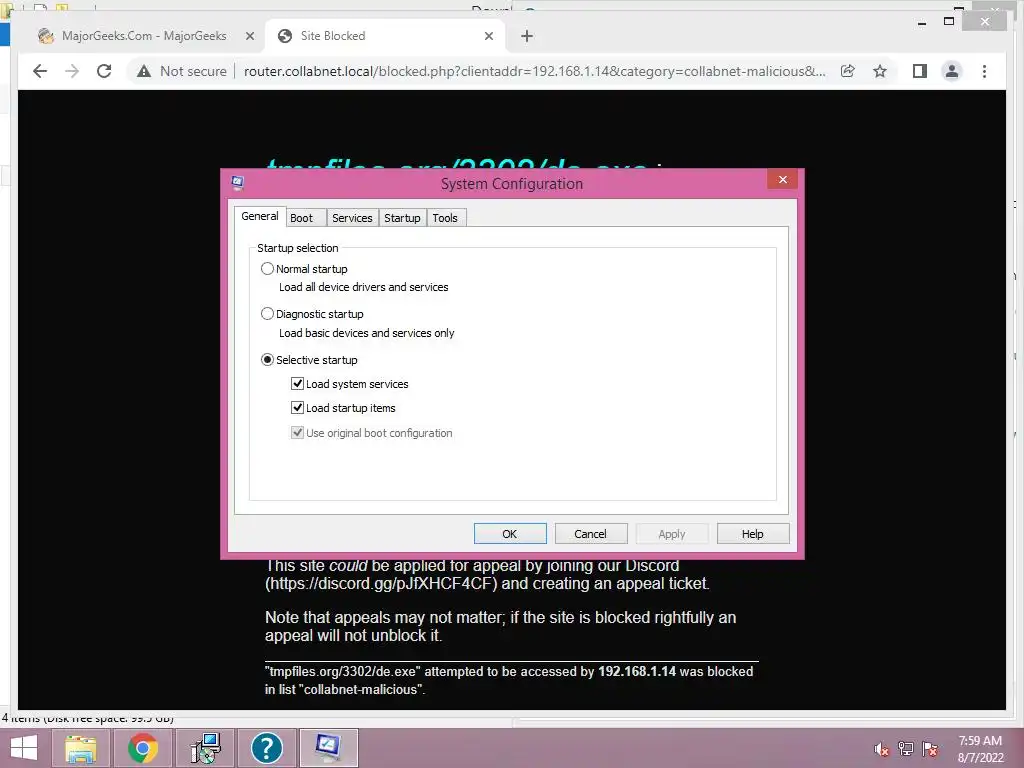
Task: Click the network tray icon
Action: coord(906,749)
